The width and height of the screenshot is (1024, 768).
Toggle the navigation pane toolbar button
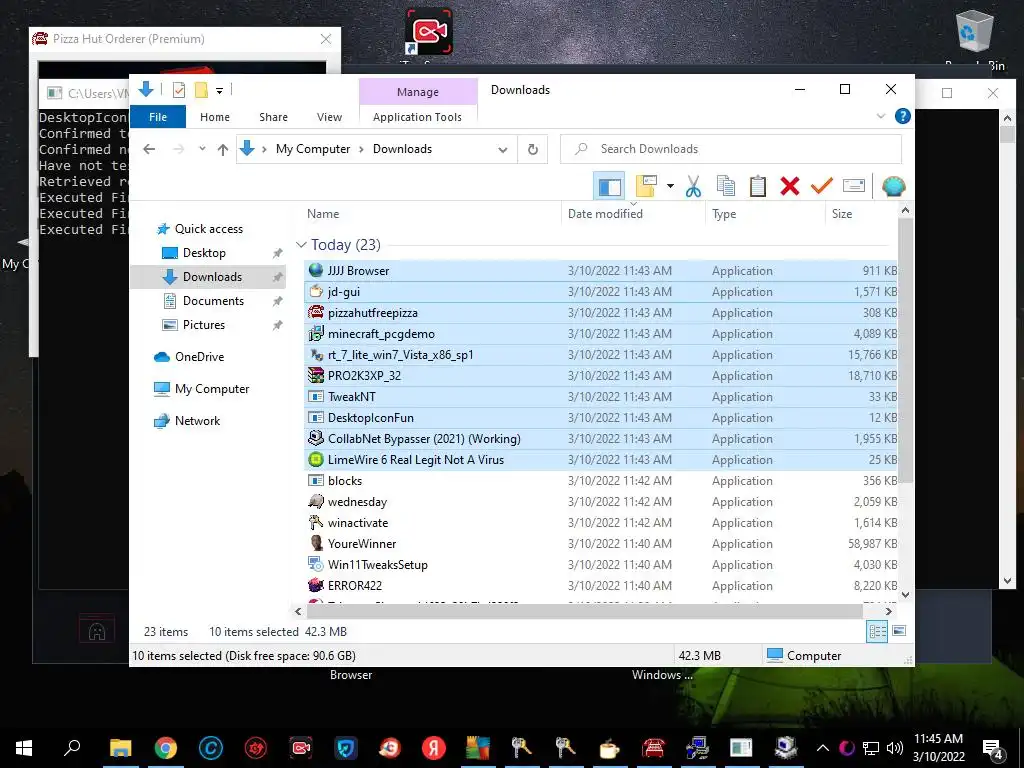(x=609, y=187)
